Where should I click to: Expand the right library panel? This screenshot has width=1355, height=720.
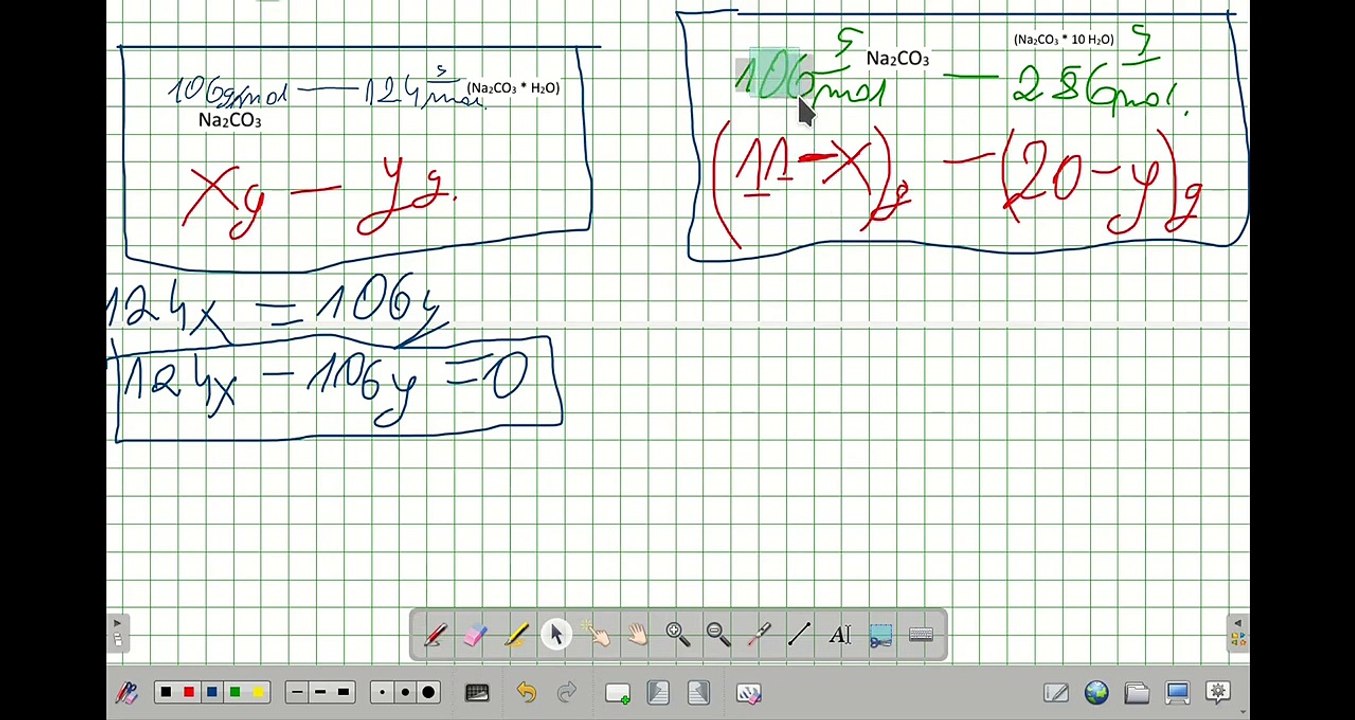click(x=1238, y=633)
